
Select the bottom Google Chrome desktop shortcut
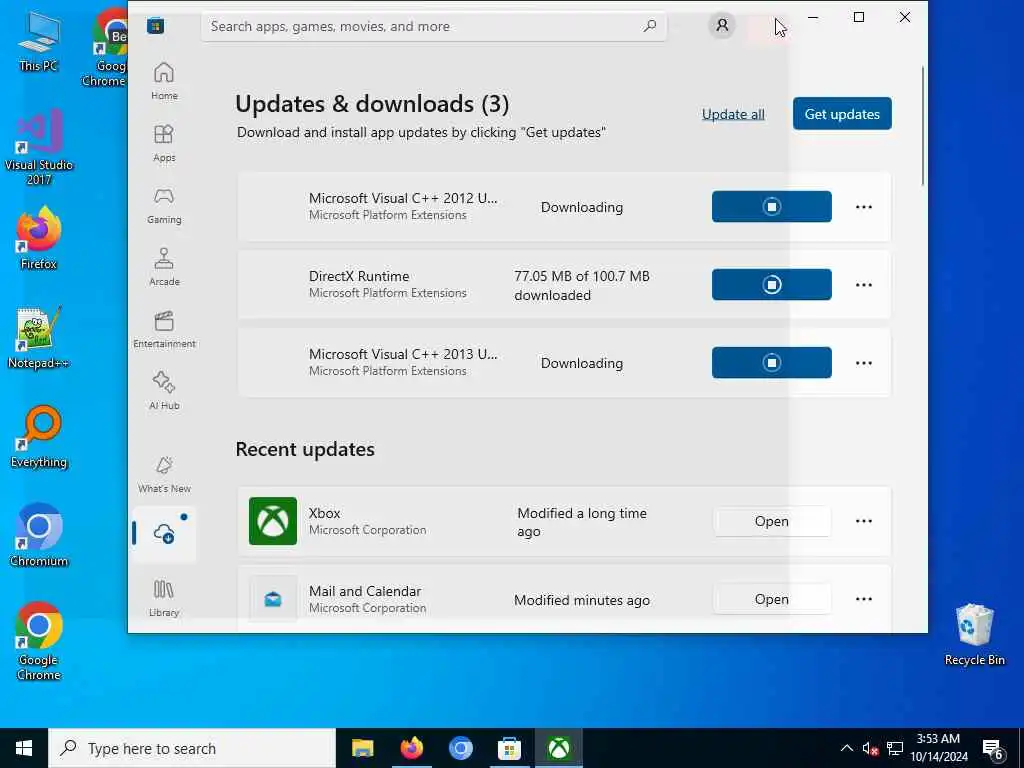coord(39,641)
